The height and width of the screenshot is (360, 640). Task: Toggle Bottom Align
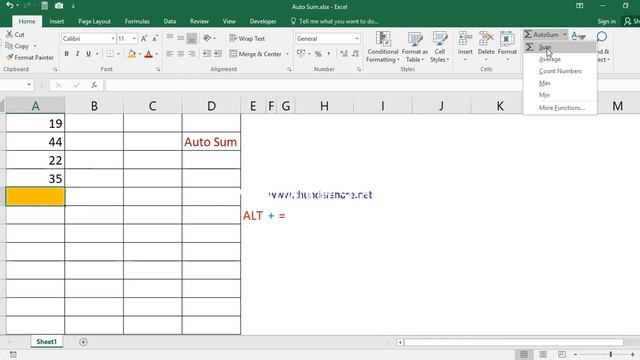pos(191,38)
